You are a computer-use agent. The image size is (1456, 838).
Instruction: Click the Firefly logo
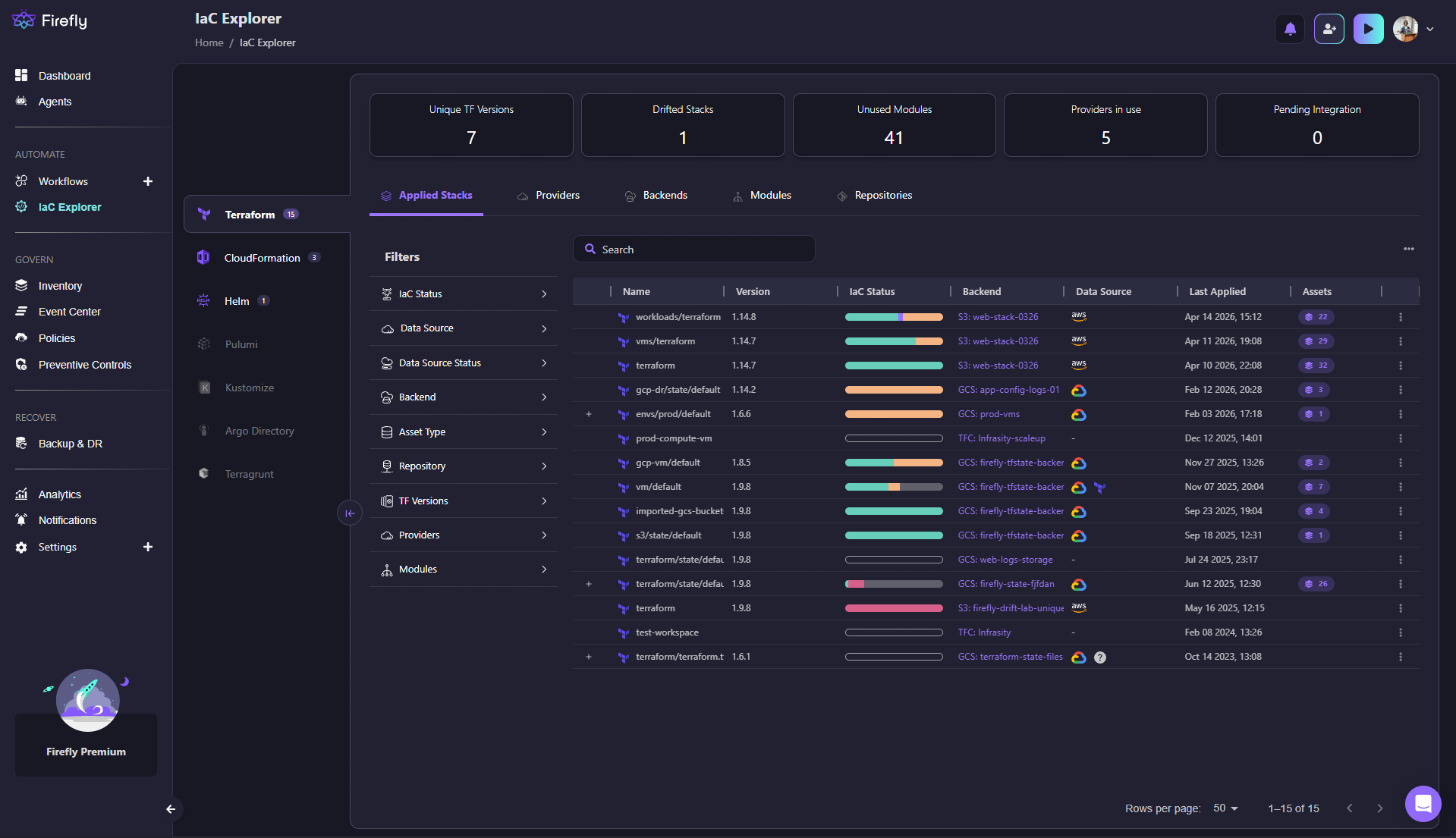click(x=50, y=20)
